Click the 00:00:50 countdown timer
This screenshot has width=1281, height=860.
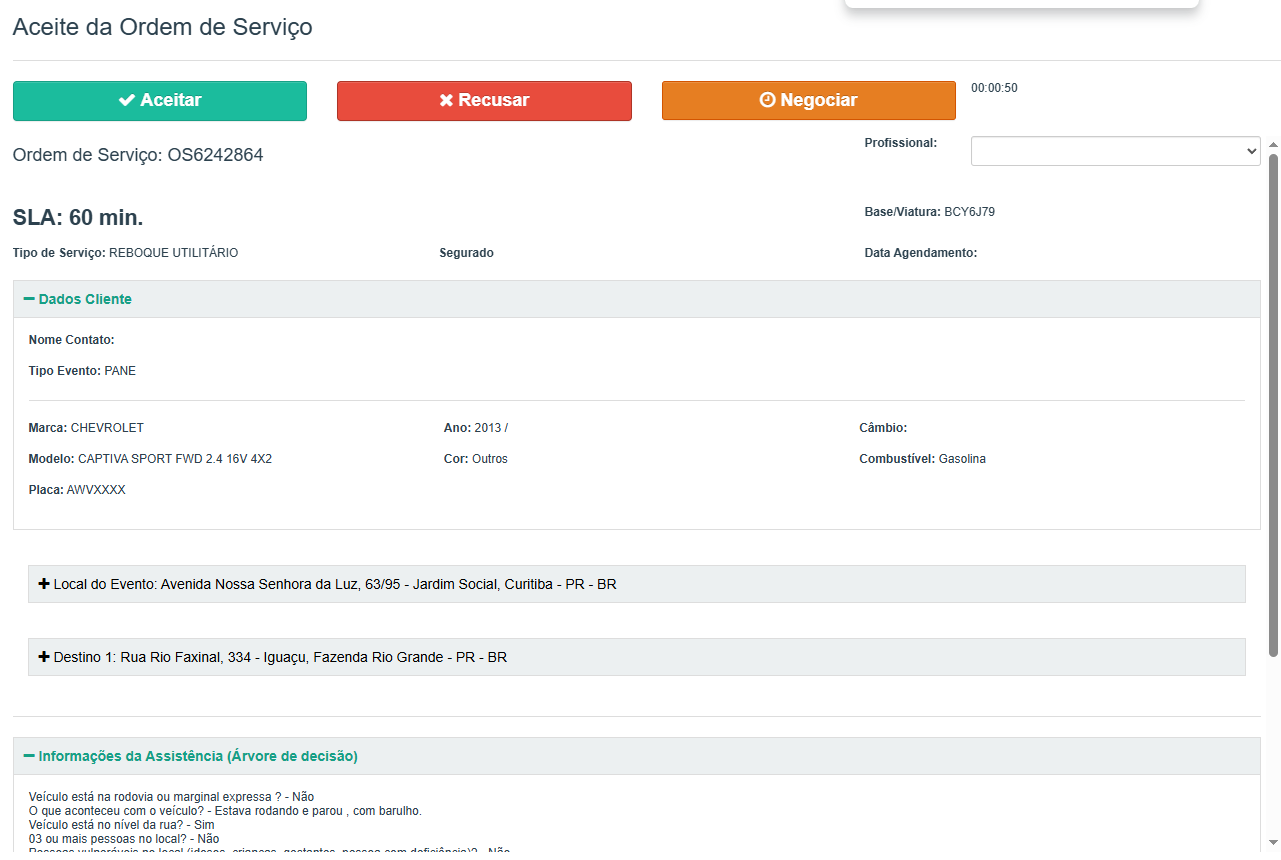pyautogui.click(x=994, y=88)
